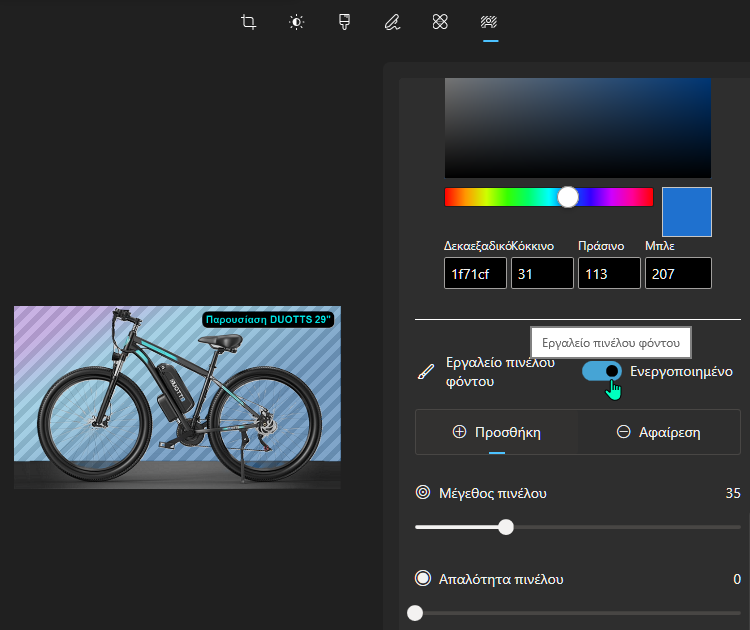Open the Filter tool in the top toolbar
This screenshot has height=630, width=750.
click(x=344, y=22)
